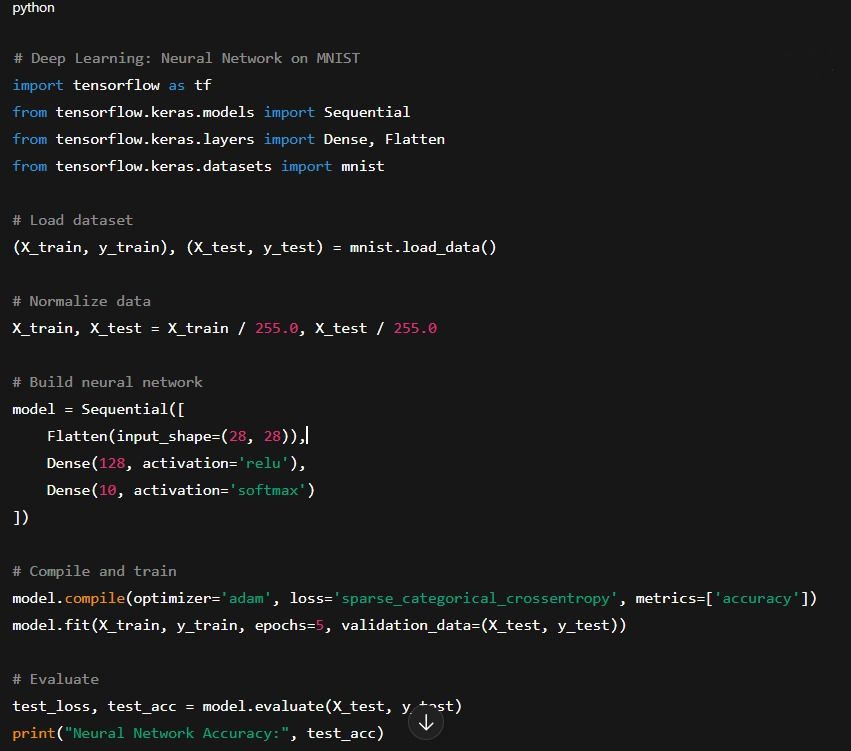This screenshot has width=851, height=751.
Task: Click the '# Normalize data' comment
Action: pyautogui.click(x=81, y=301)
